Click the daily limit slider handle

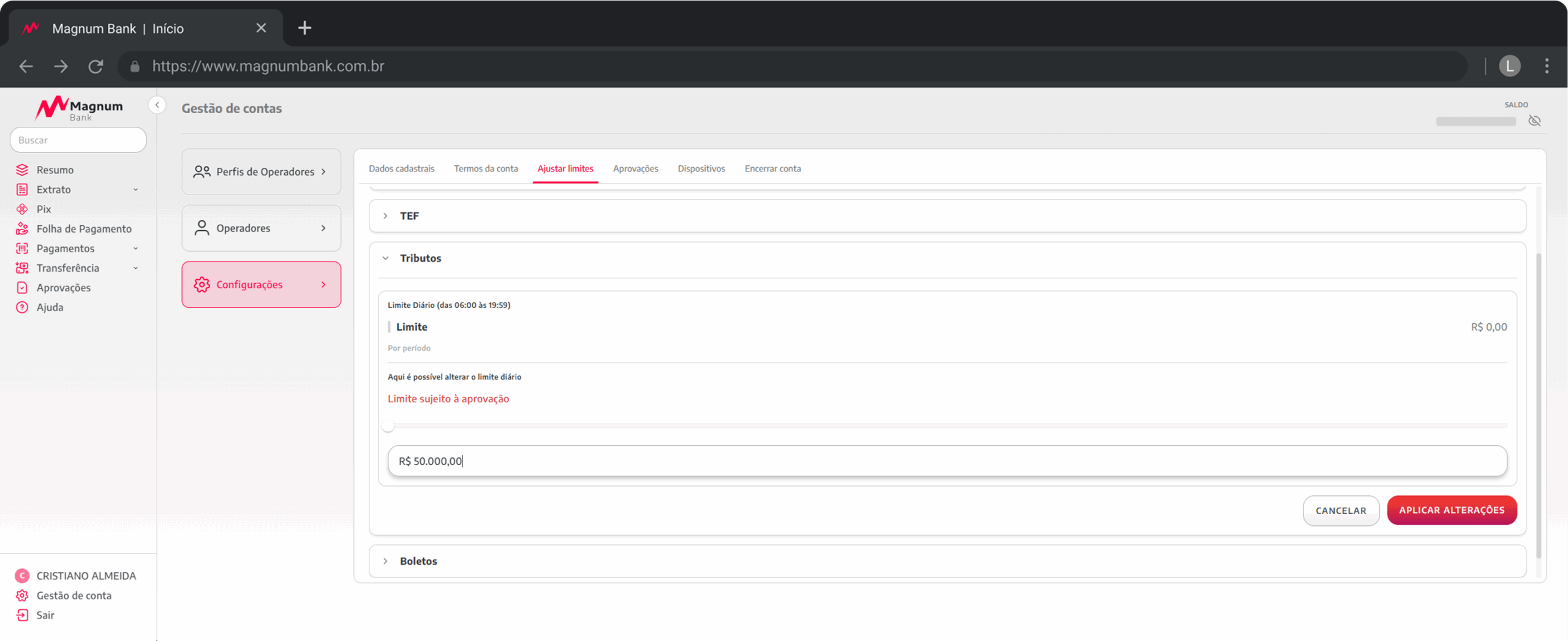tap(388, 425)
